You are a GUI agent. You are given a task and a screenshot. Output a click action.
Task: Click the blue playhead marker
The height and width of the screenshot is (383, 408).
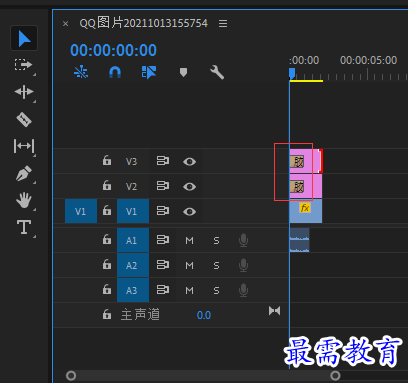pos(292,73)
